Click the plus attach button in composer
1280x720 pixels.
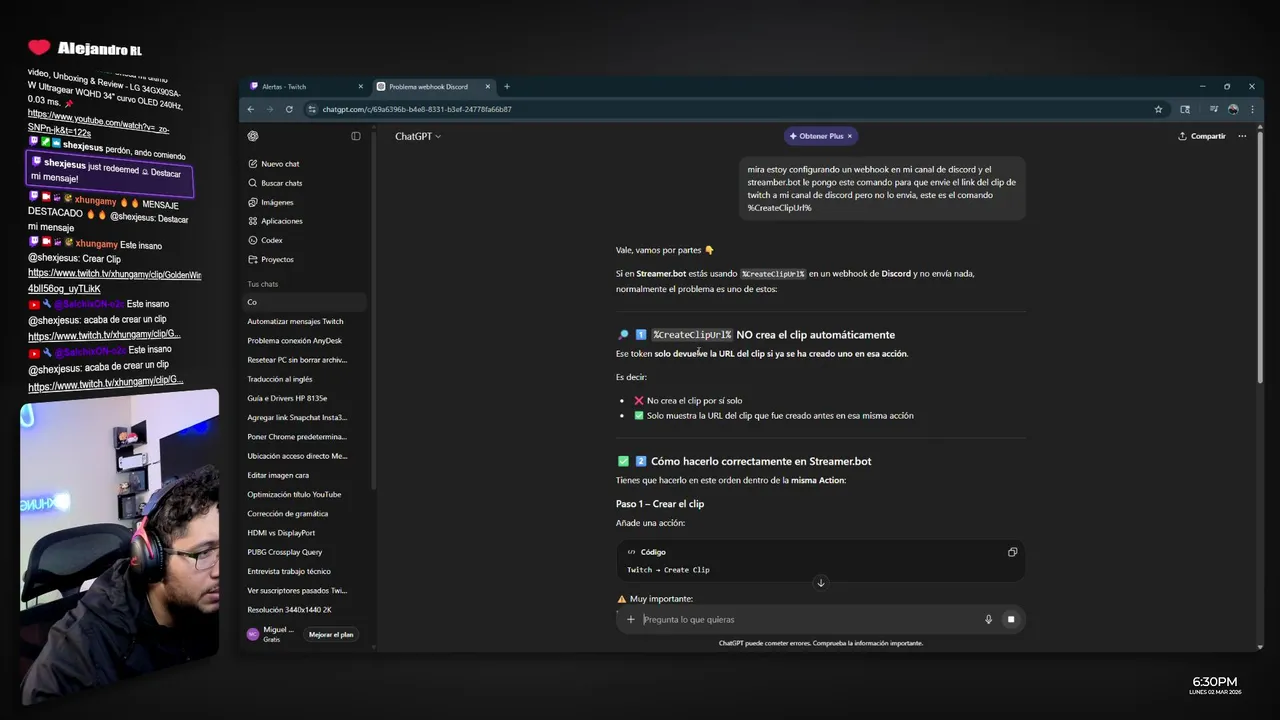(631, 619)
